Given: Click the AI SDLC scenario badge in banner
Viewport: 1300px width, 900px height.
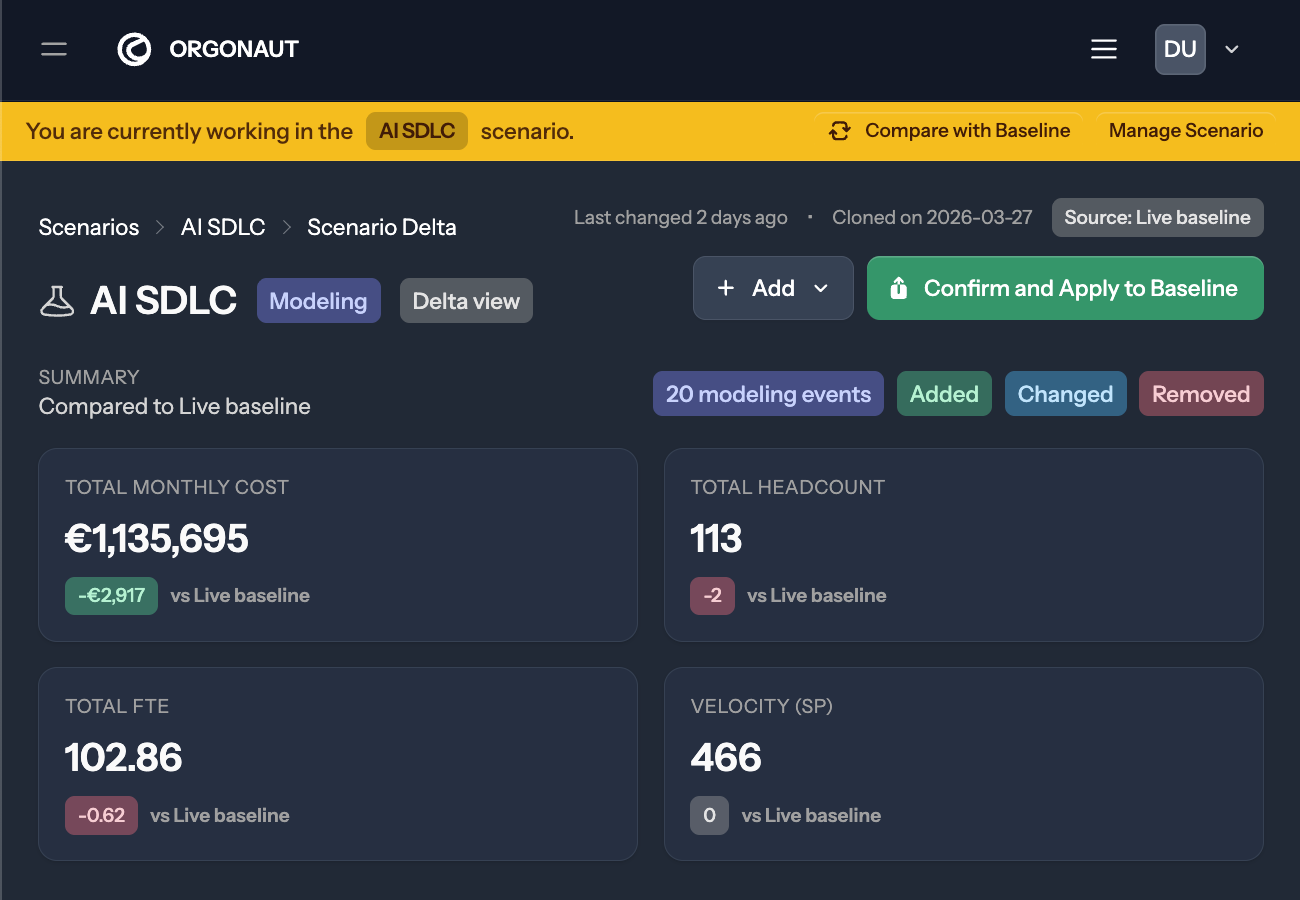Looking at the screenshot, I should 417,131.
